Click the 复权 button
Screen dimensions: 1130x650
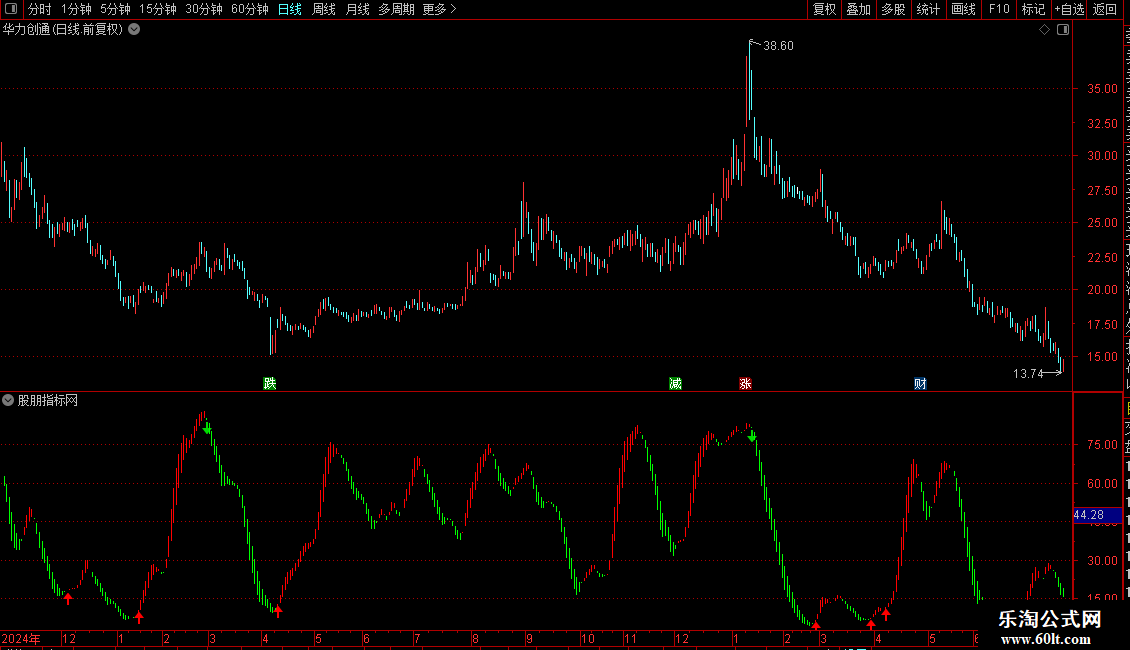[x=824, y=9]
